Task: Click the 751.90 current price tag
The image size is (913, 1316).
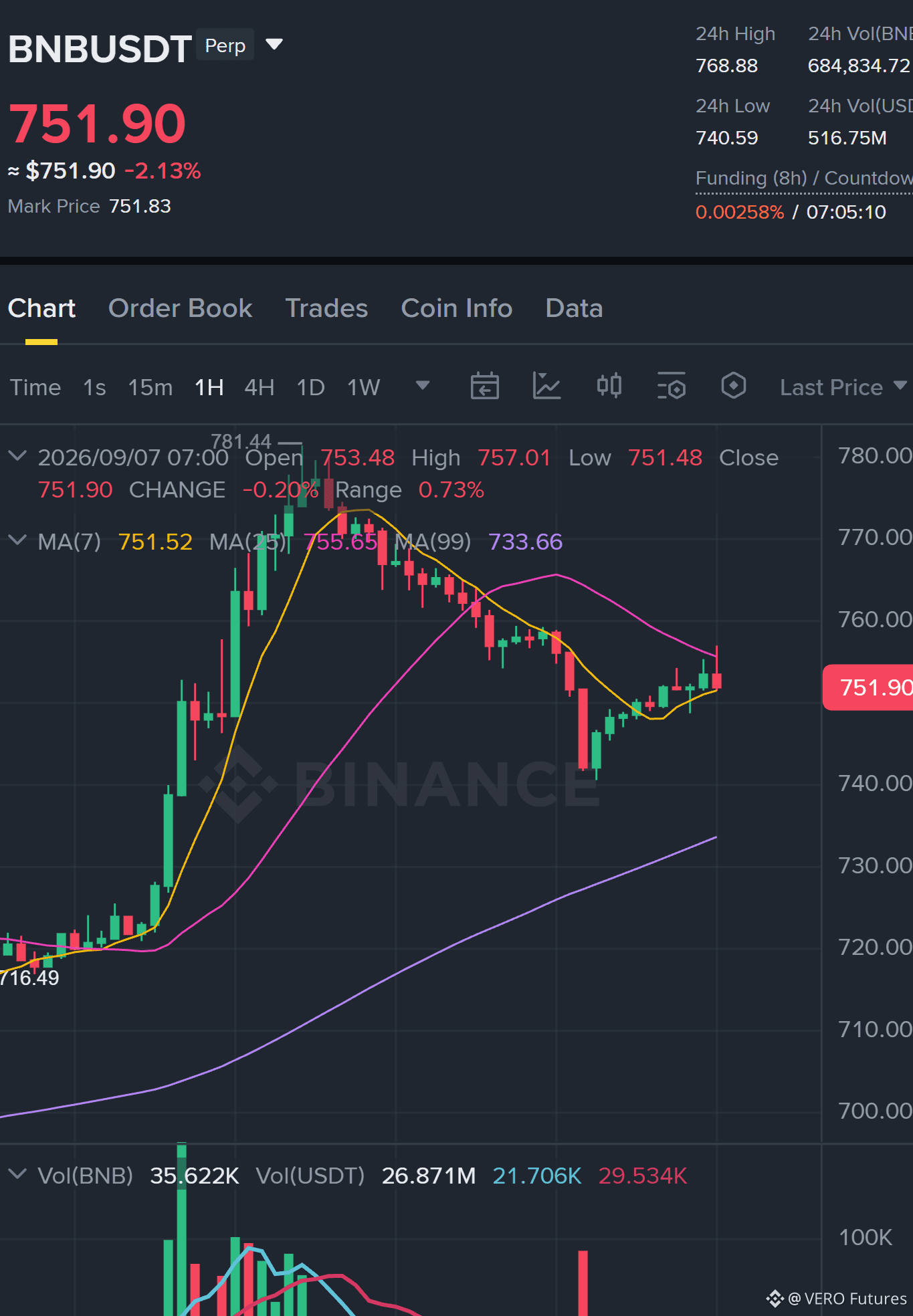Action: point(868,687)
